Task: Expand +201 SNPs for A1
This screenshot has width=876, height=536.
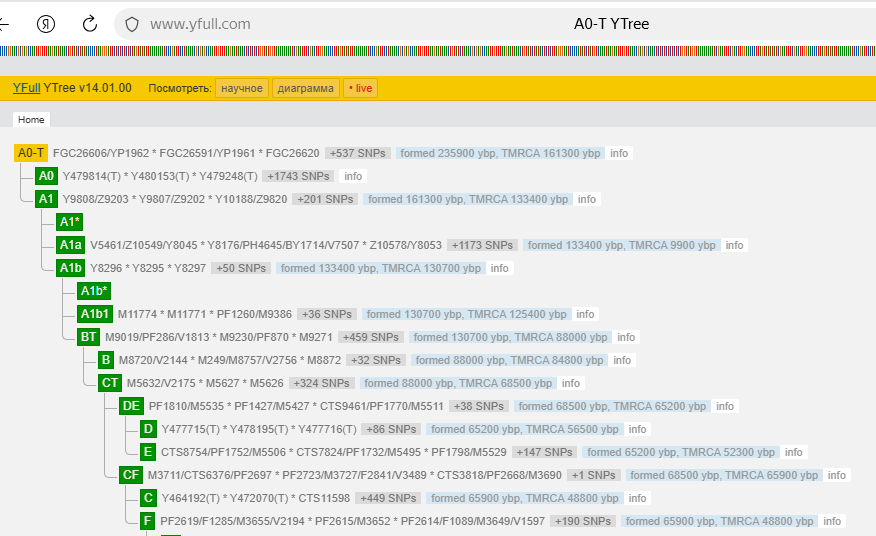Action: [325, 199]
